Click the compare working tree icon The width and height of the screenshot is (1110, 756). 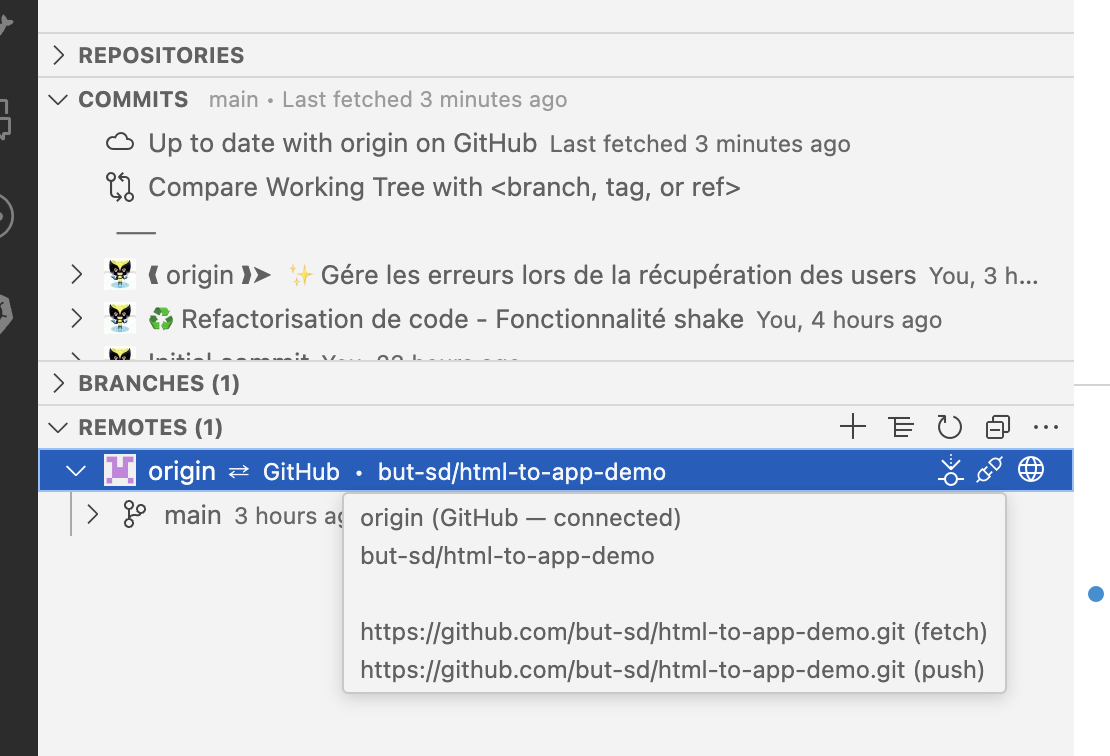coord(120,187)
